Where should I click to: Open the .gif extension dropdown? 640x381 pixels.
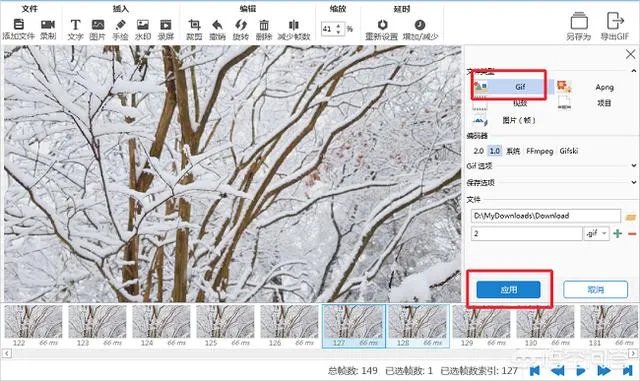pos(597,233)
